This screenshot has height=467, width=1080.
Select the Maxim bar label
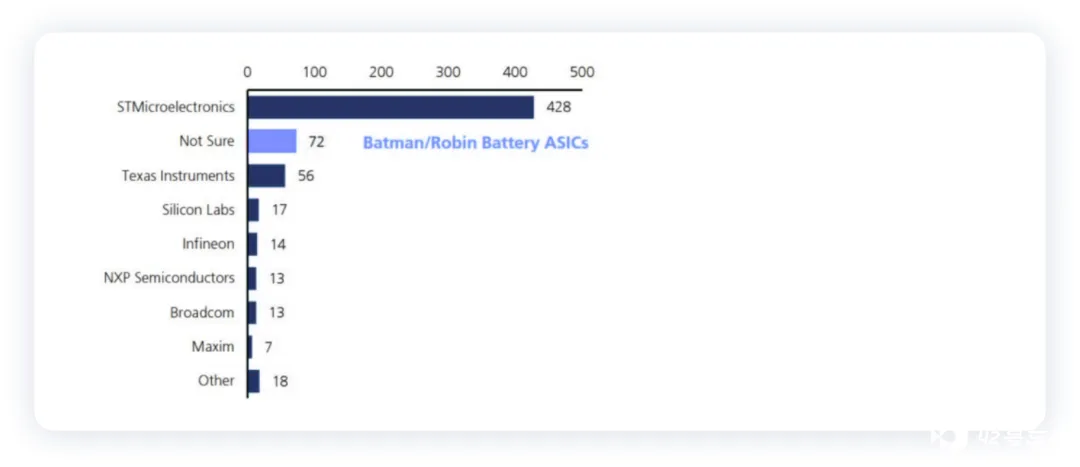[x=213, y=346]
